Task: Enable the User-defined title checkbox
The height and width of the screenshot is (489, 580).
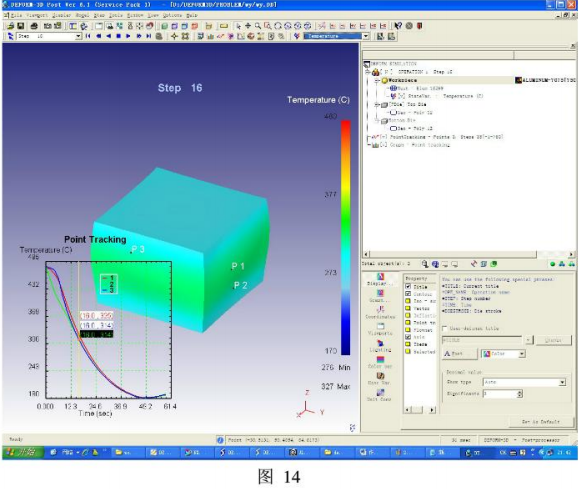Action: point(445,328)
